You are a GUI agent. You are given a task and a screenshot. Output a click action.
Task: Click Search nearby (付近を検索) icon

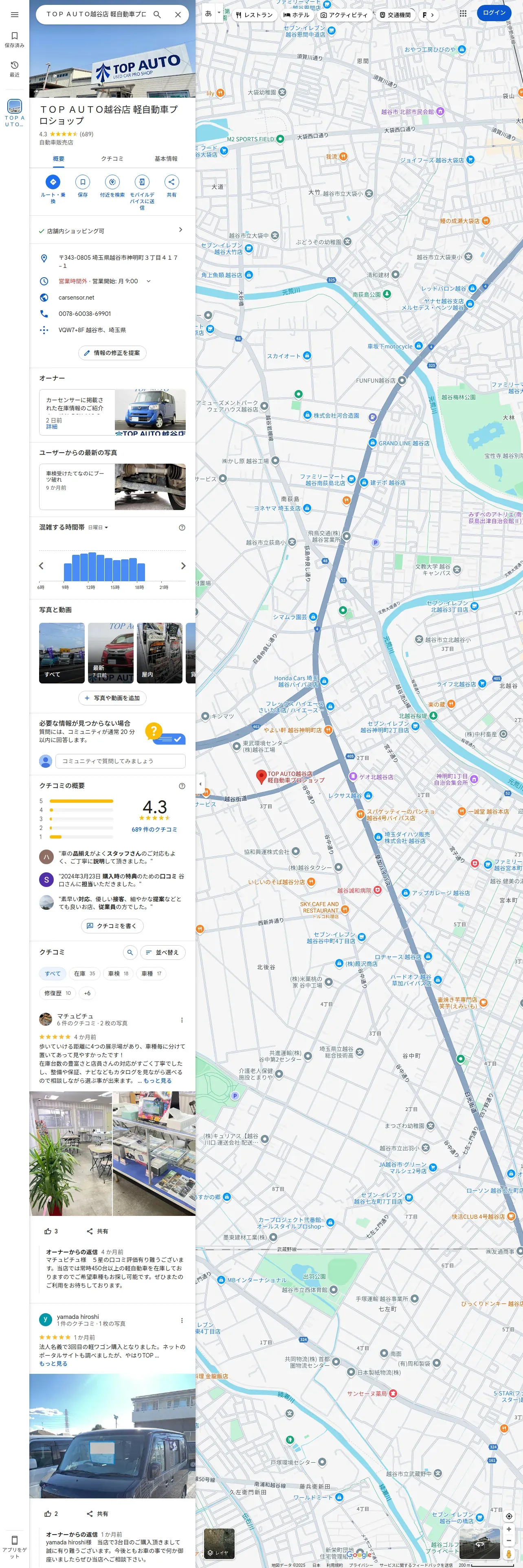coord(112,182)
